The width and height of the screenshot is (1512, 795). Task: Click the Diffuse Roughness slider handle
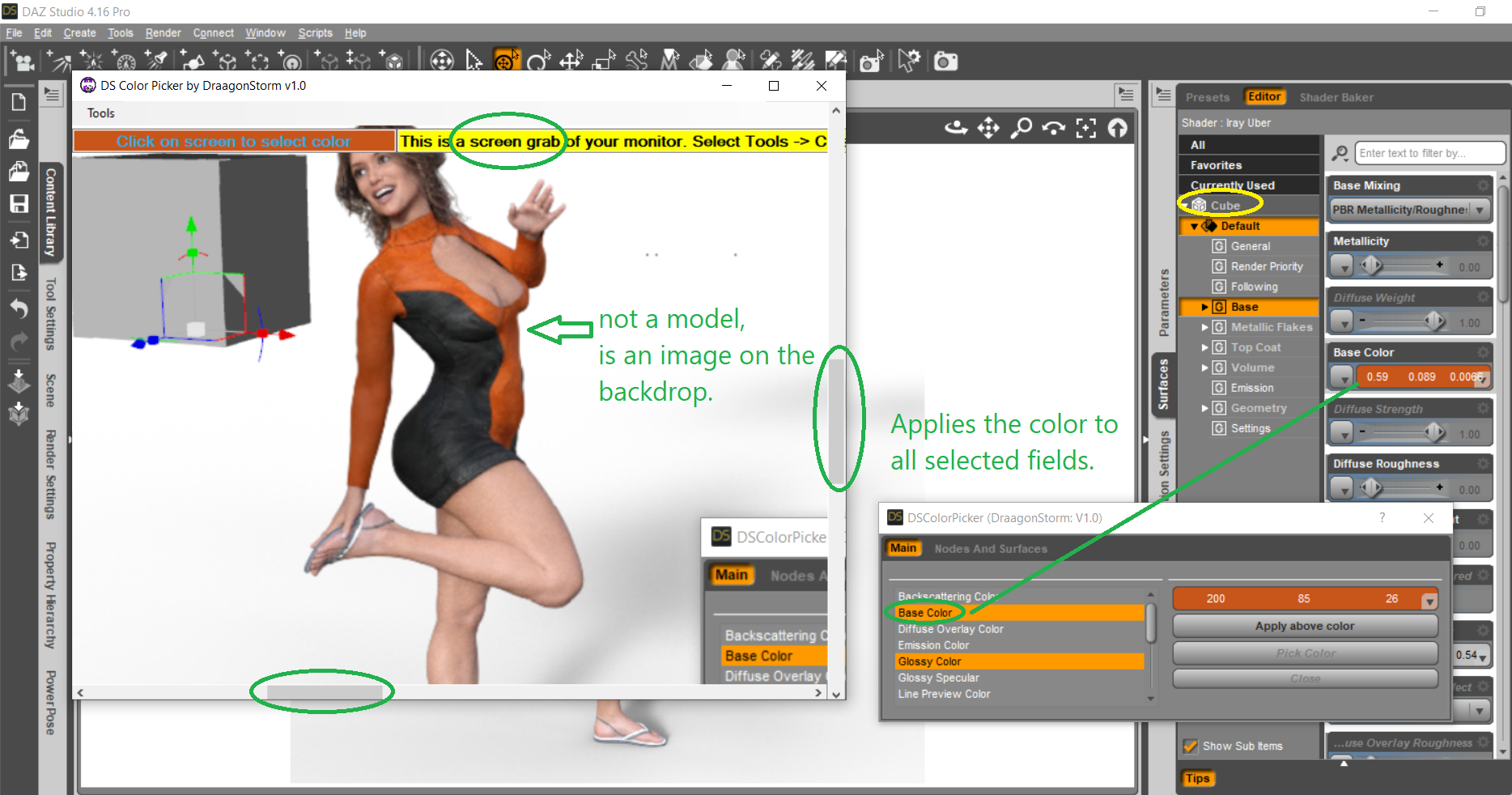(1370, 487)
